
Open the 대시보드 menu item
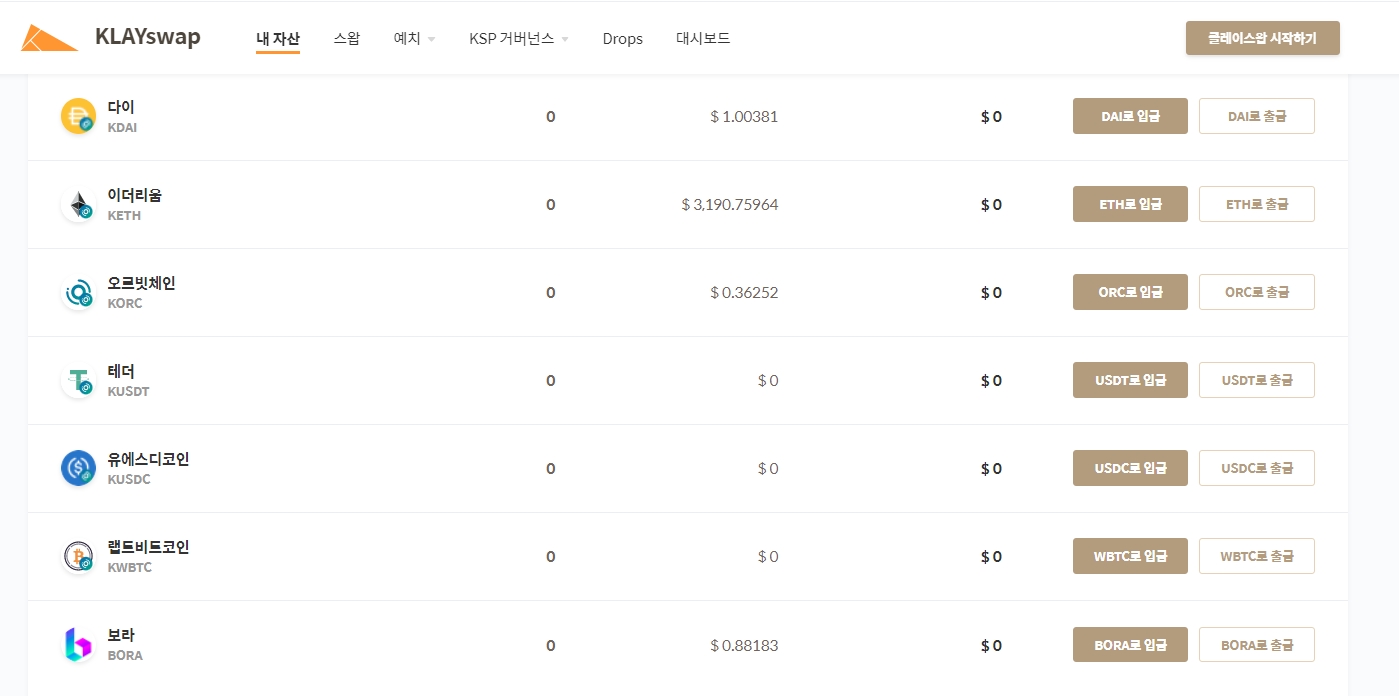703,39
